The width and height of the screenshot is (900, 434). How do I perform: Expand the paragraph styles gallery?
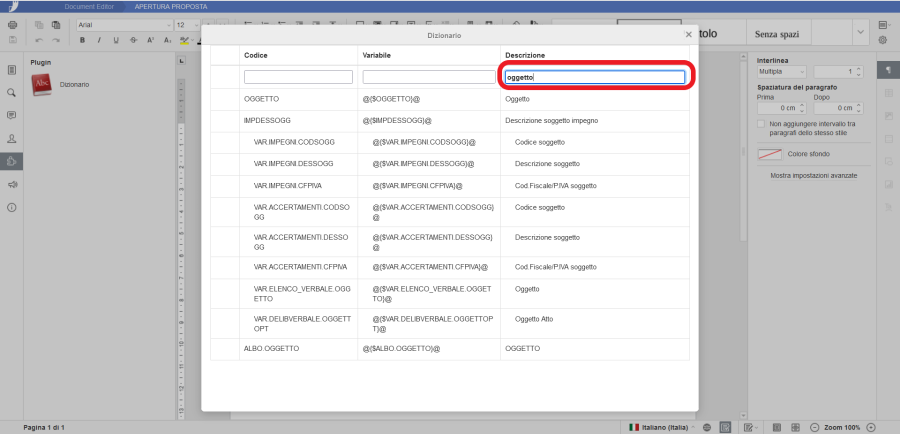860,33
